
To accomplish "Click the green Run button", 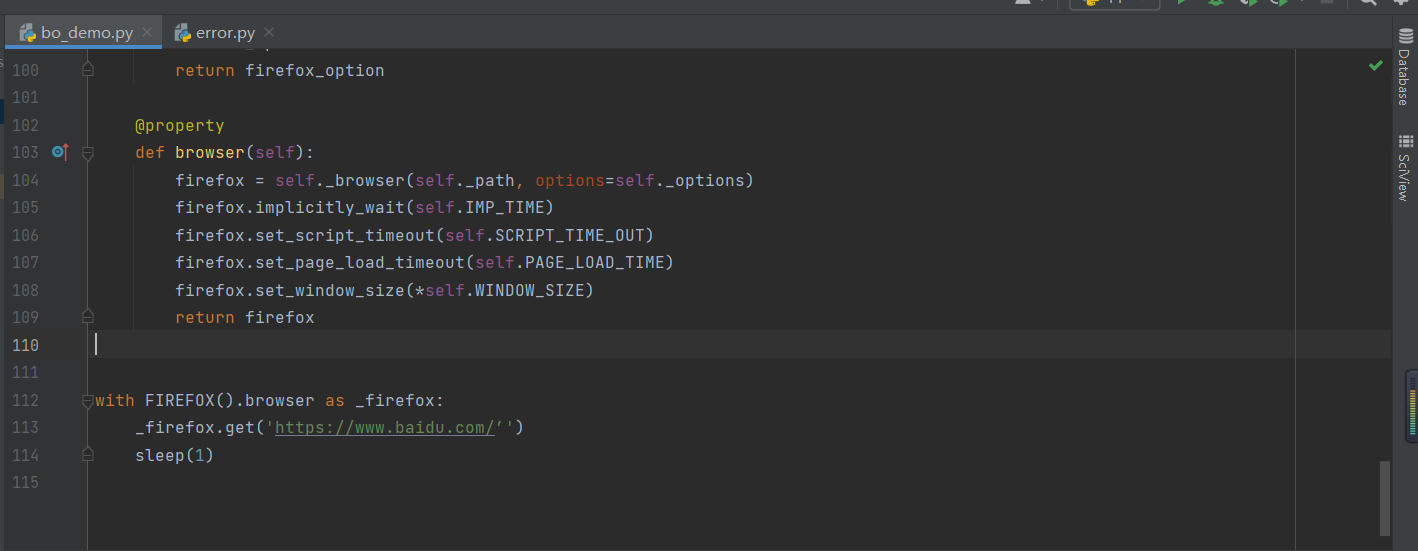I will pos(1183,3).
